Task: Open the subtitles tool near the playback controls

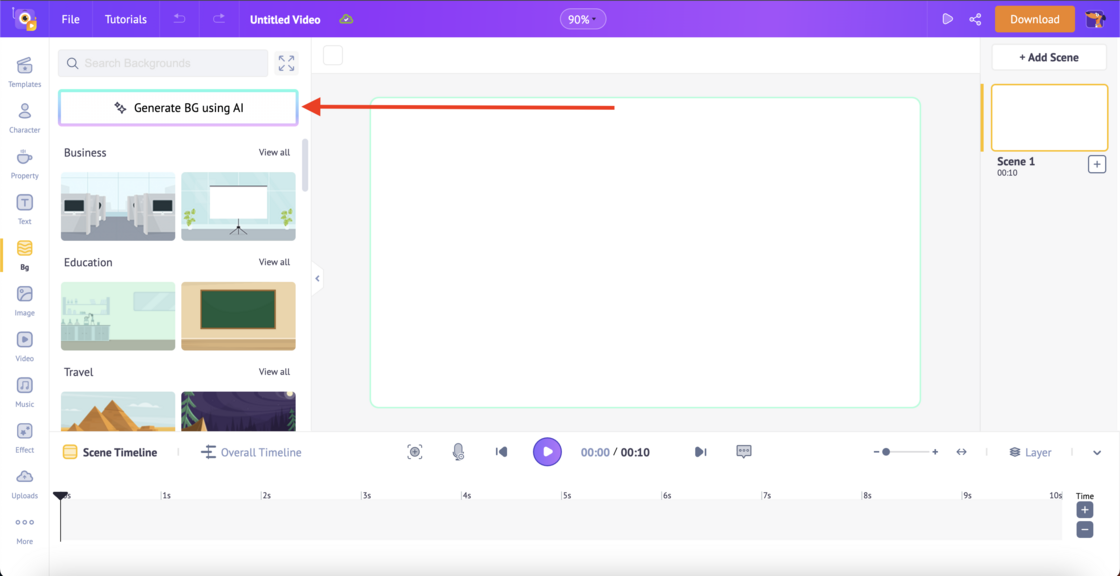Action: click(x=743, y=451)
